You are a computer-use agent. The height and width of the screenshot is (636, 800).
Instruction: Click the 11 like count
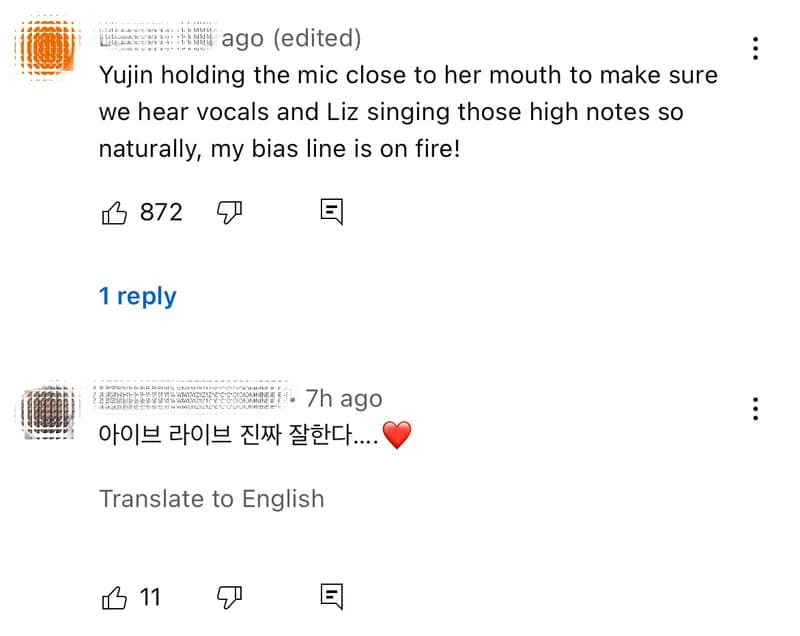[x=150, y=597]
